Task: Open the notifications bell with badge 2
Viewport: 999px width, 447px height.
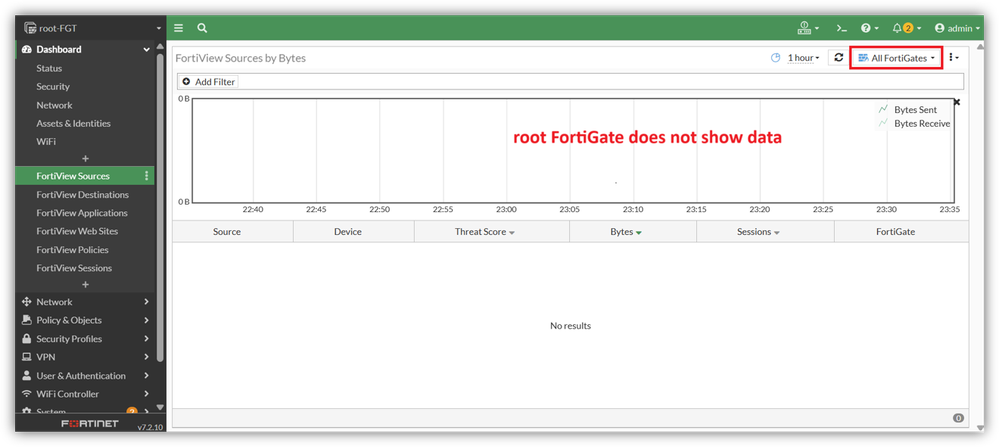Action: [x=907, y=28]
